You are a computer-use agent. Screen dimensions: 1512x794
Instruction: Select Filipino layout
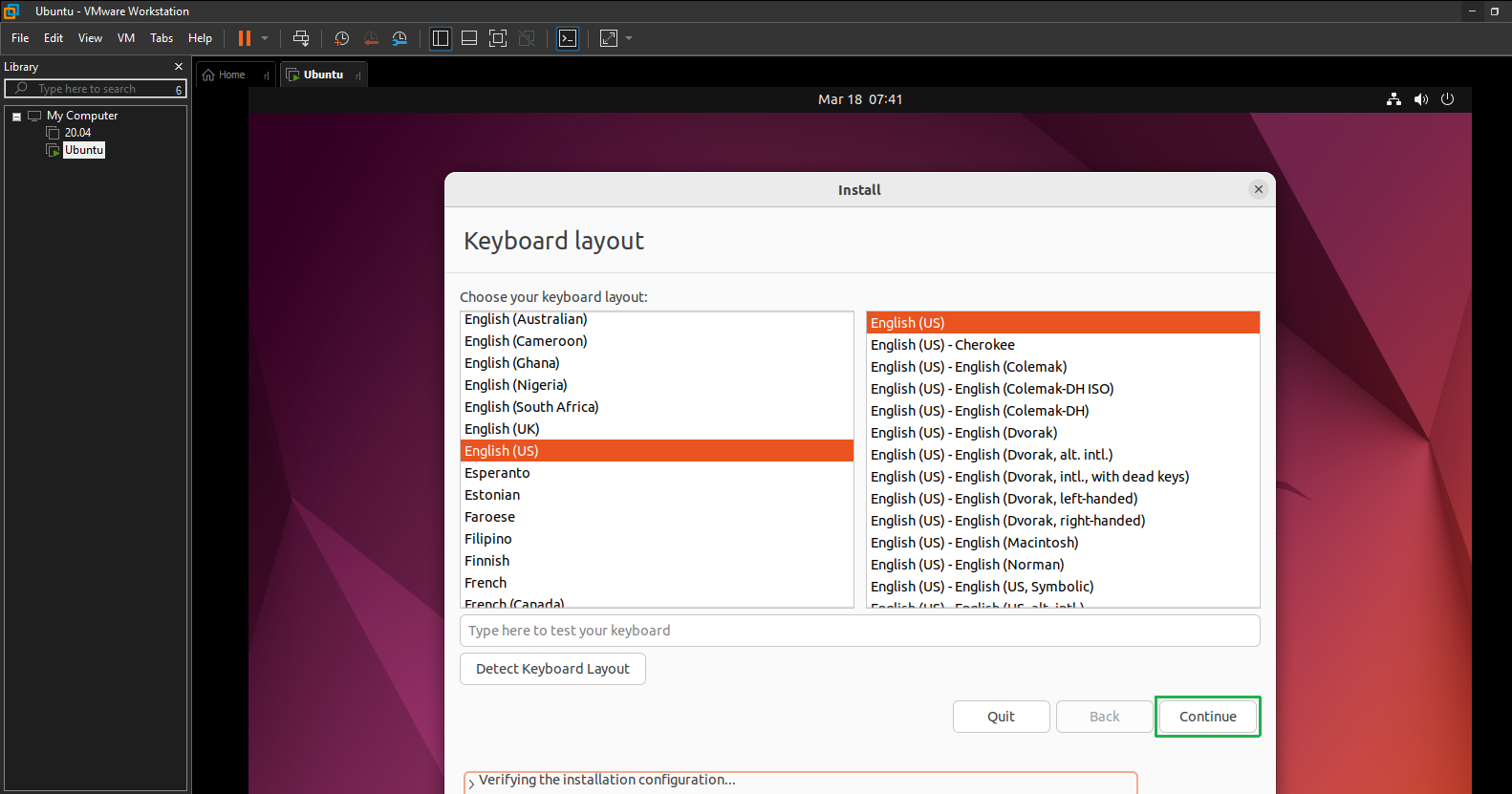click(657, 539)
